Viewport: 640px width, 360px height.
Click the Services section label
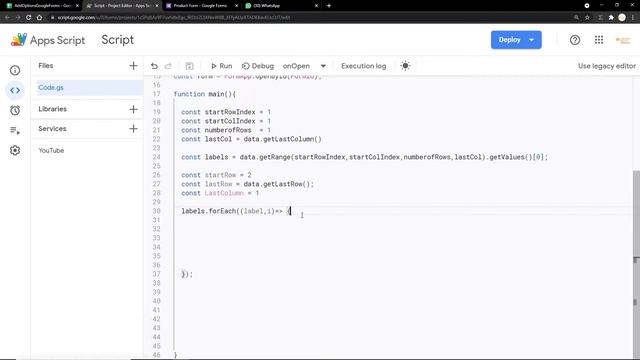click(x=52, y=129)
